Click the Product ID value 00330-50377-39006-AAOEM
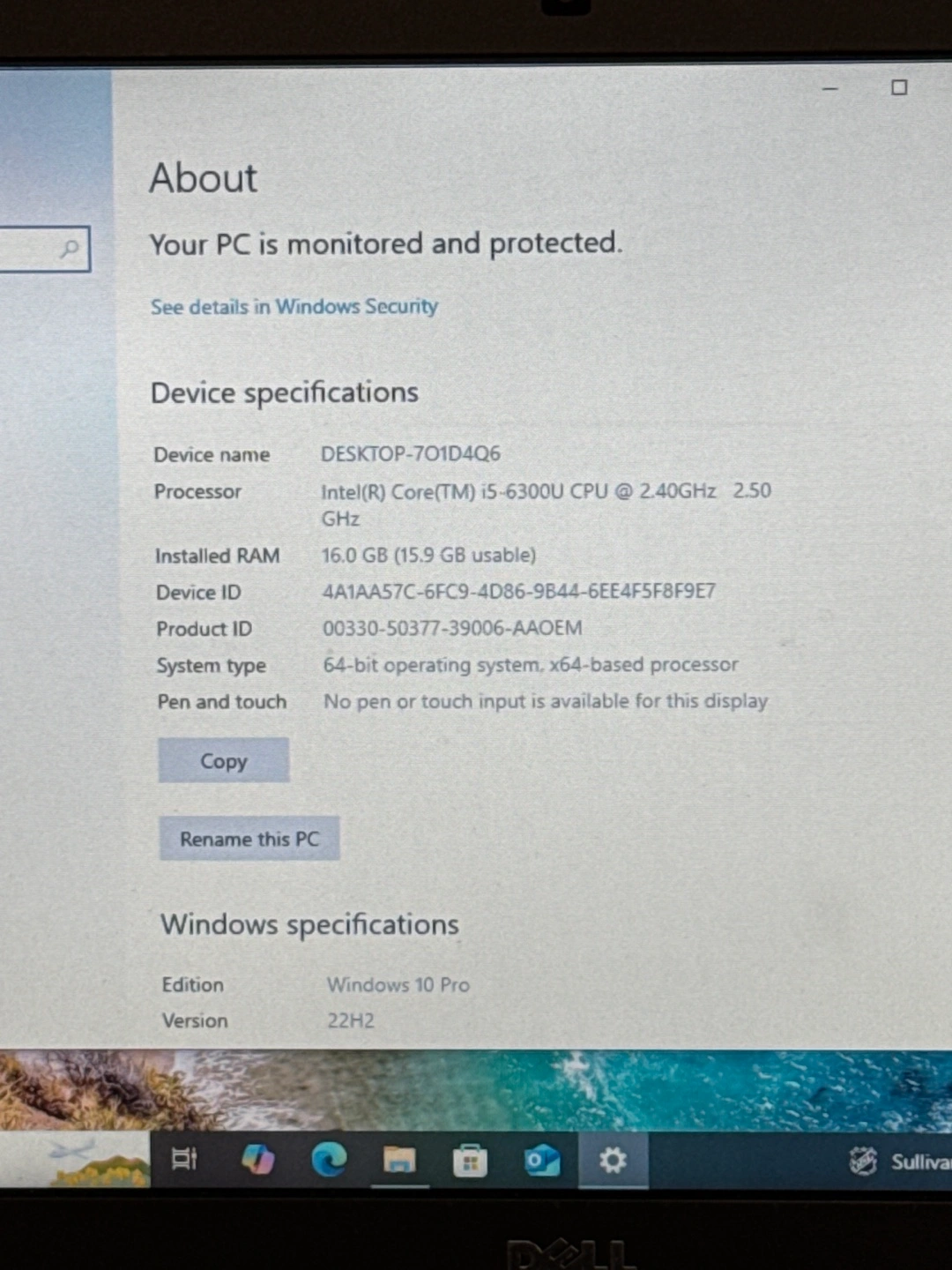 coord(452,629)
